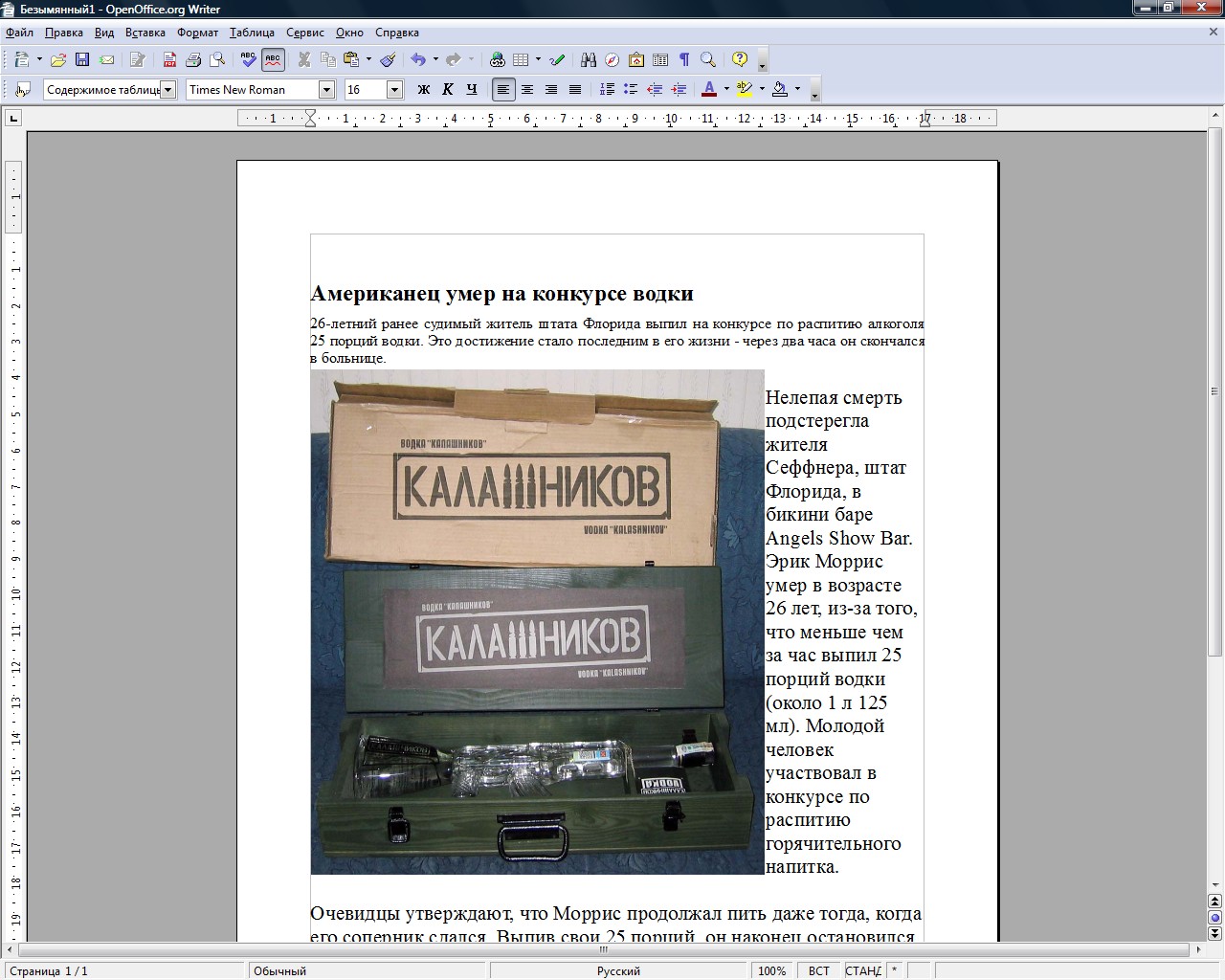Open the Правка menu
The width and height of the screenshot is (1225, 980).
[63, 33]
